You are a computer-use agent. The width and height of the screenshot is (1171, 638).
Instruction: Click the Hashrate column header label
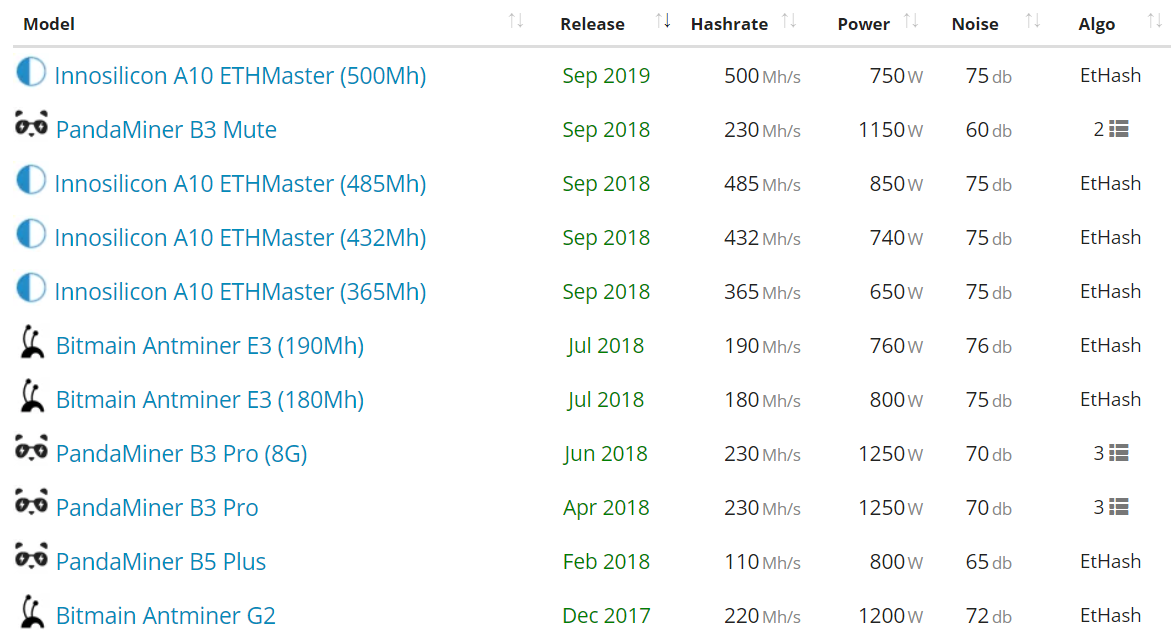click(x=729, y=24)
